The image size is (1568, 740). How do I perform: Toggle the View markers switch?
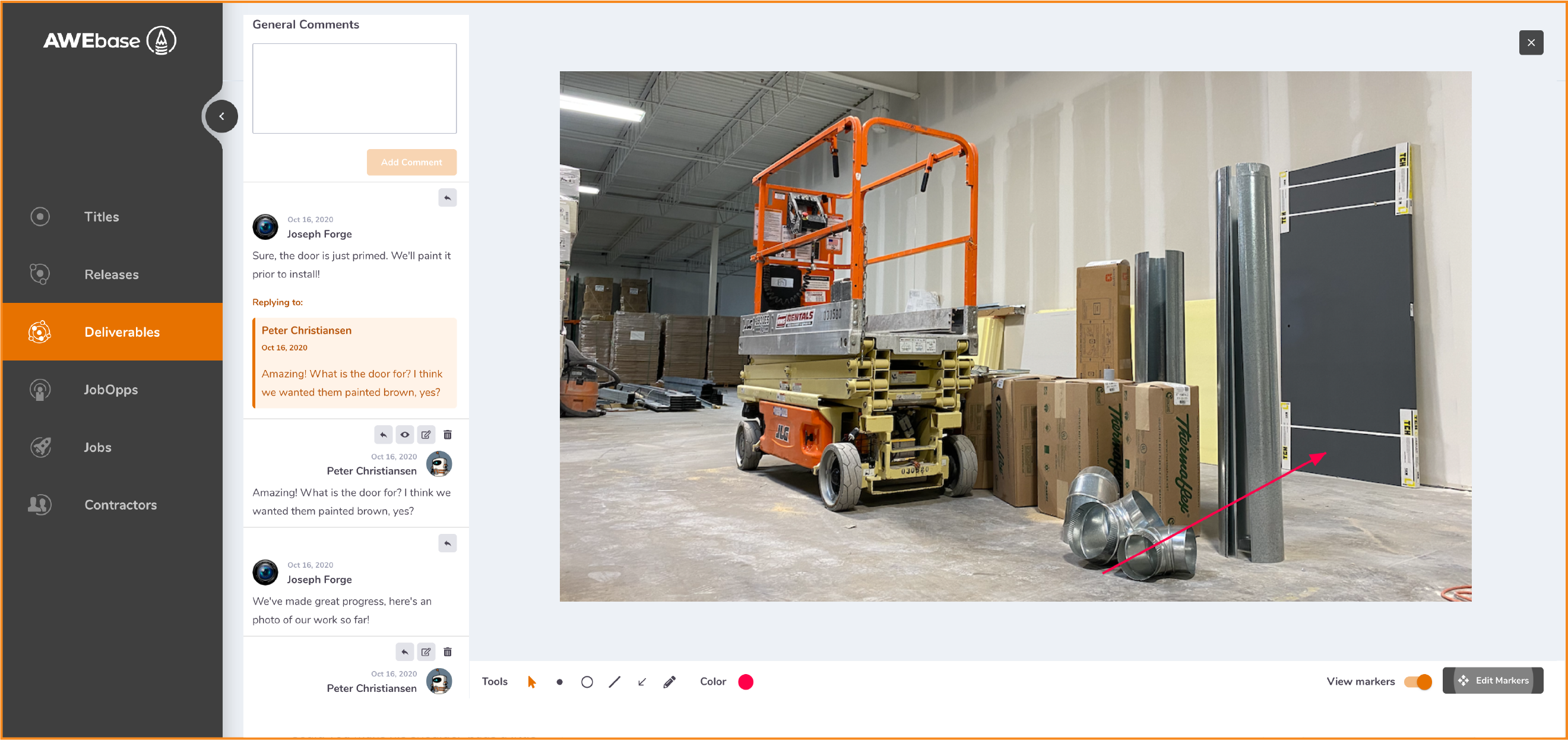tap(1418, 681)
